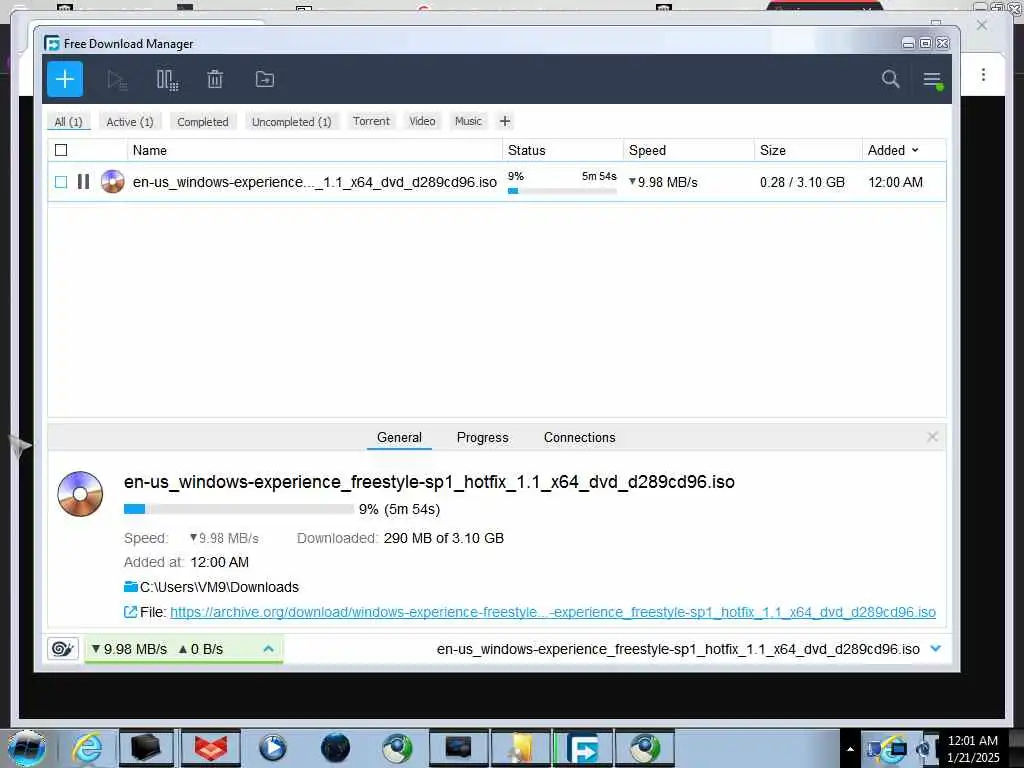
Task: Filter by the Music tag
Action: coord(468,121)
